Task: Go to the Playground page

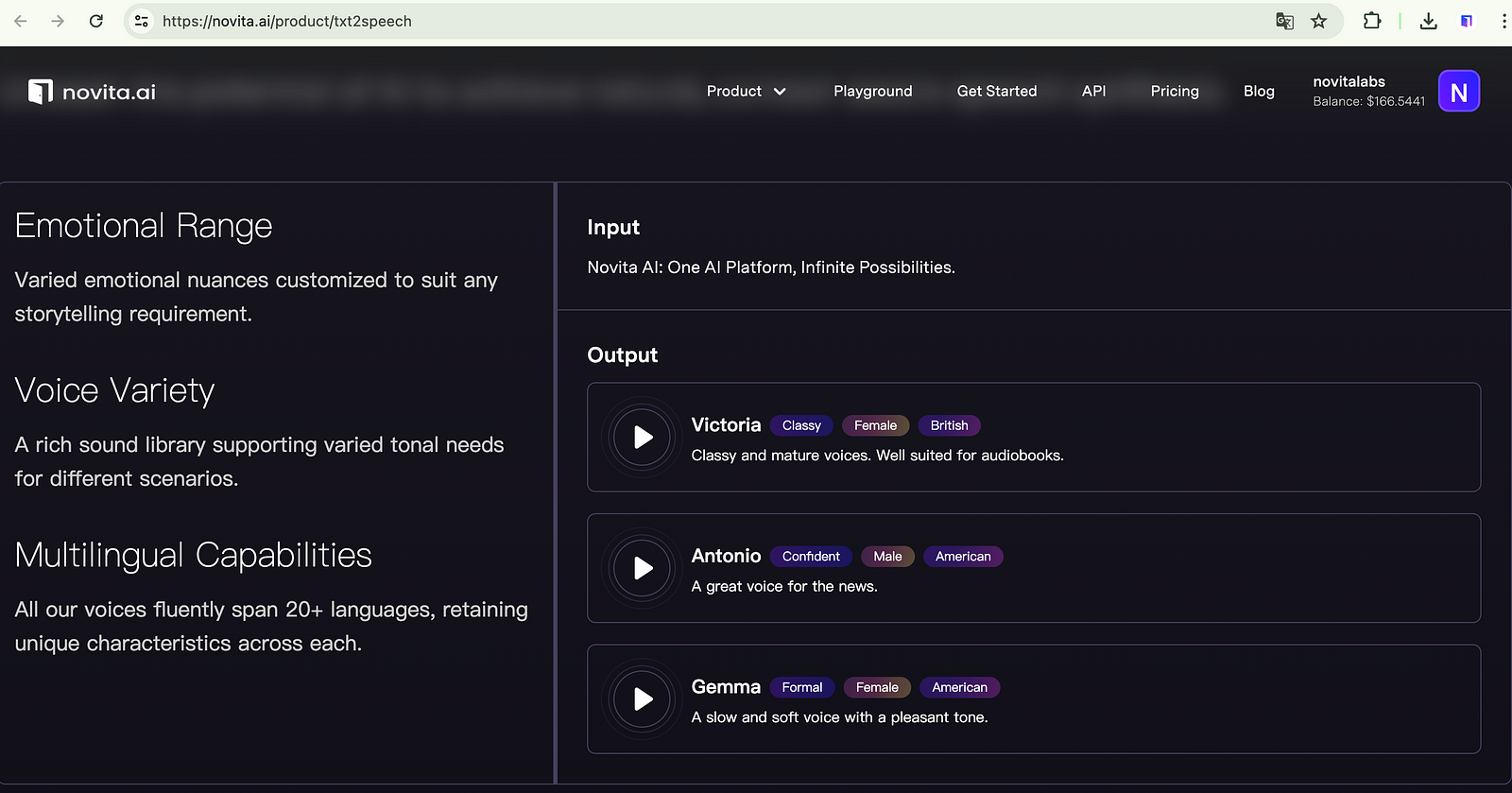Action: (x=872, y=92)
